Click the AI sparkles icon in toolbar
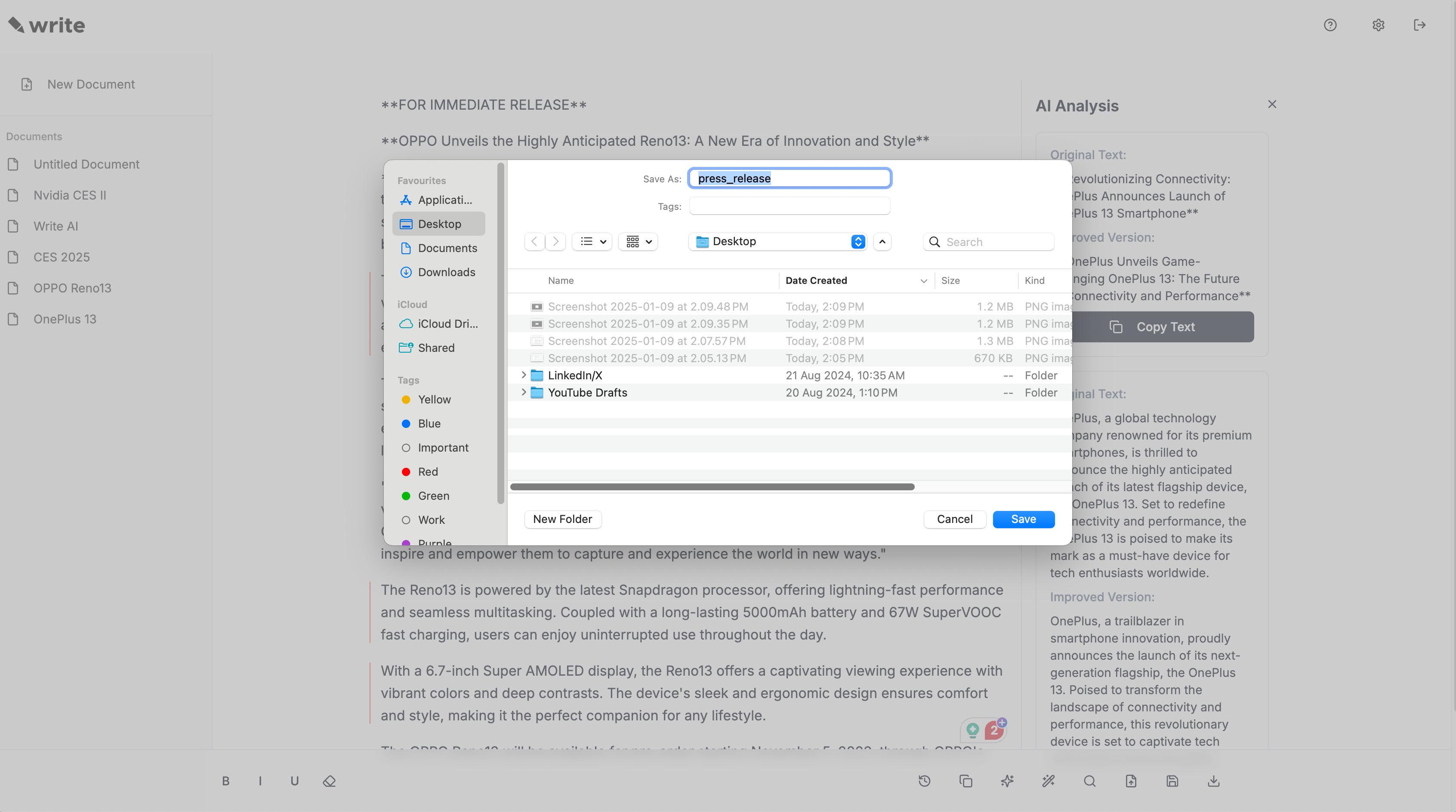 tap(1007, 781)
